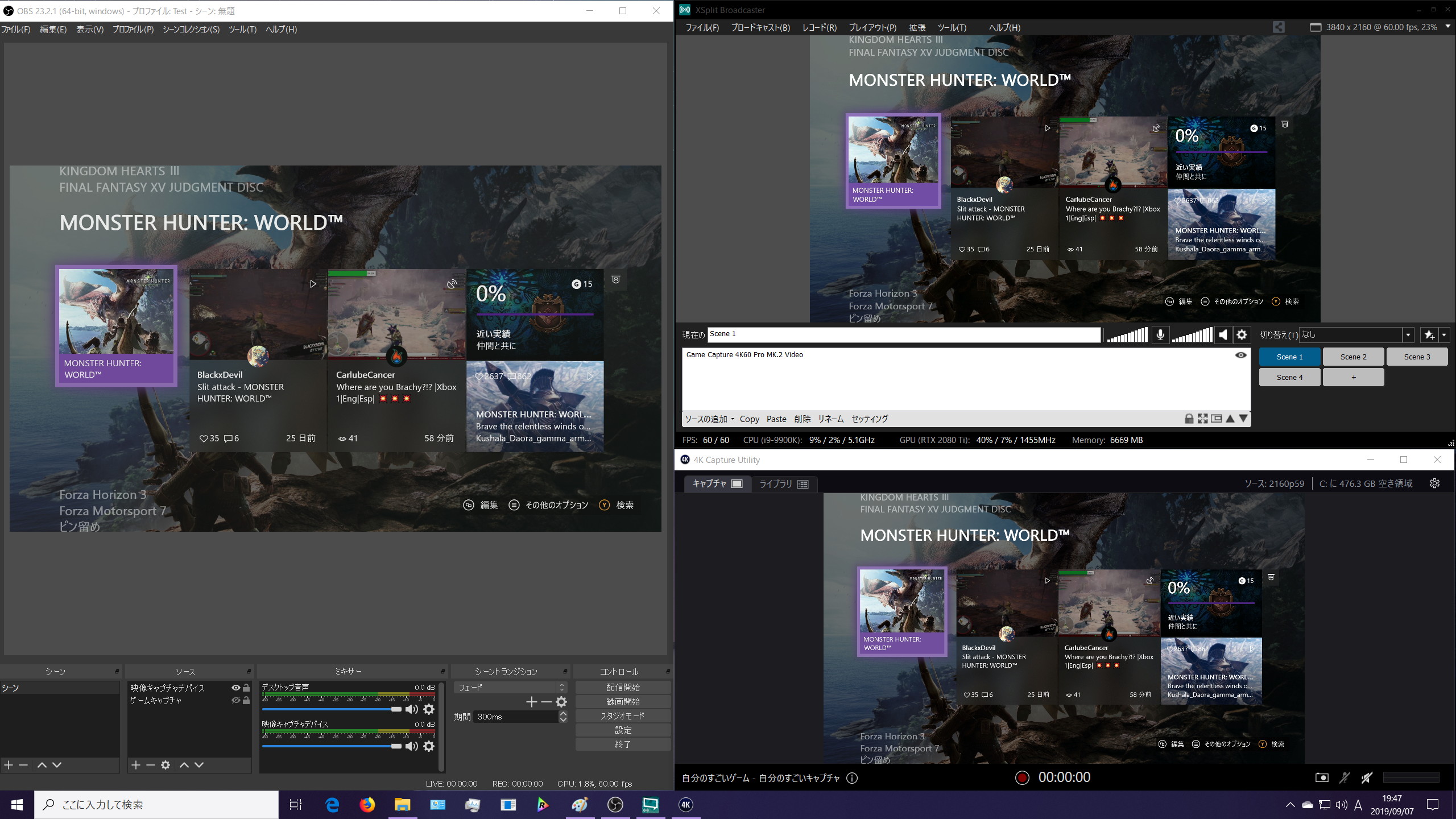
Task: Open 映像キャプチャデバイス mixer settings gear
Action: (429, 746)
